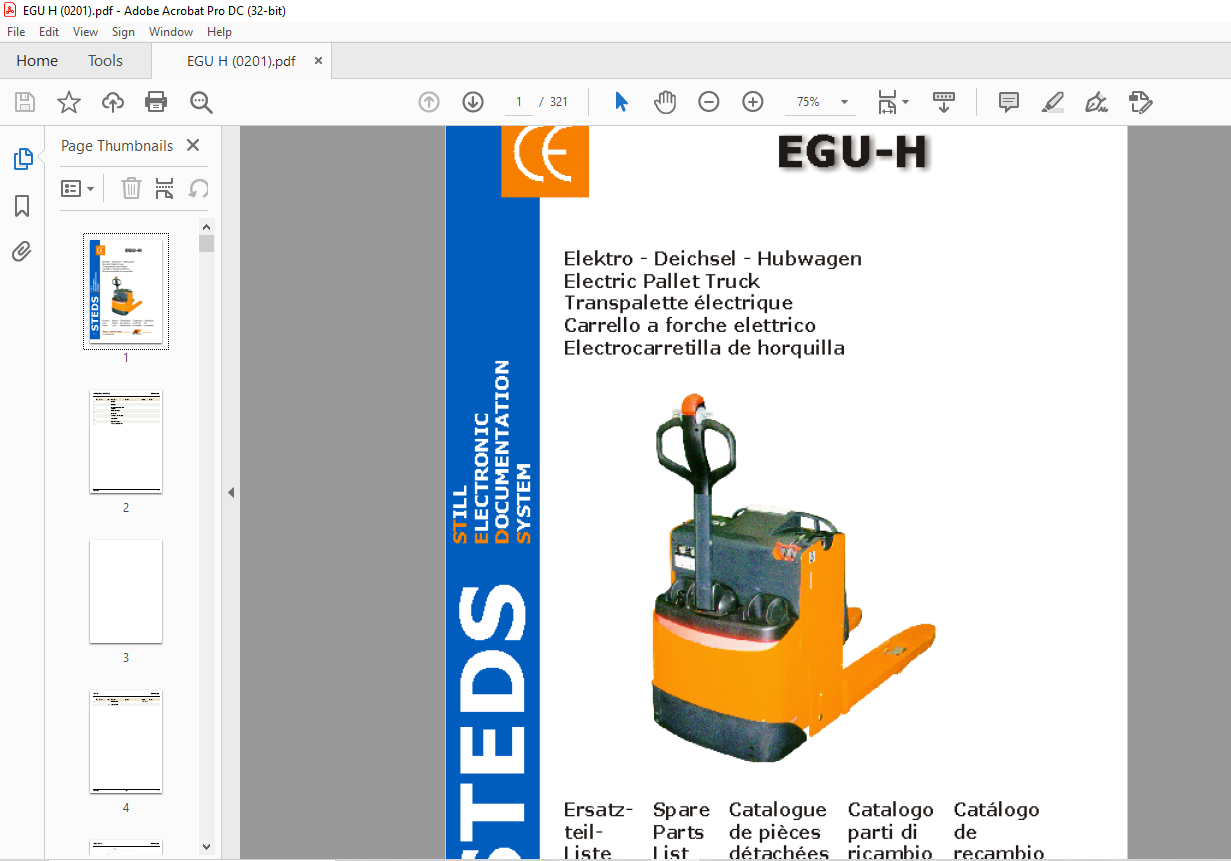Zoom in with the plus button
The width and height of the screenshot is (1231, 861).
[x=753, y=102]
